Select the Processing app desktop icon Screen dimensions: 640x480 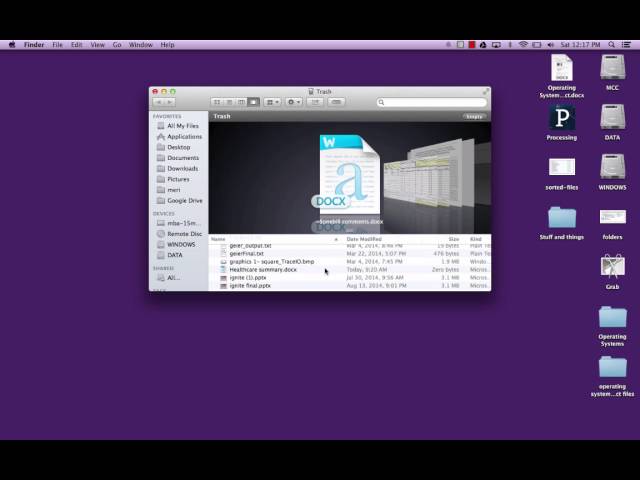[x=562, y=122]
